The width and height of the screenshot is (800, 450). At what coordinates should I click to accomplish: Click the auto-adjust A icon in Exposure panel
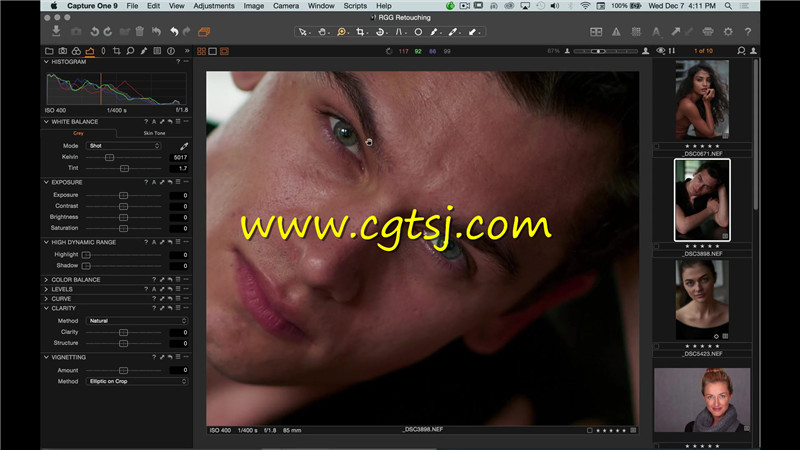click(154, 182)
